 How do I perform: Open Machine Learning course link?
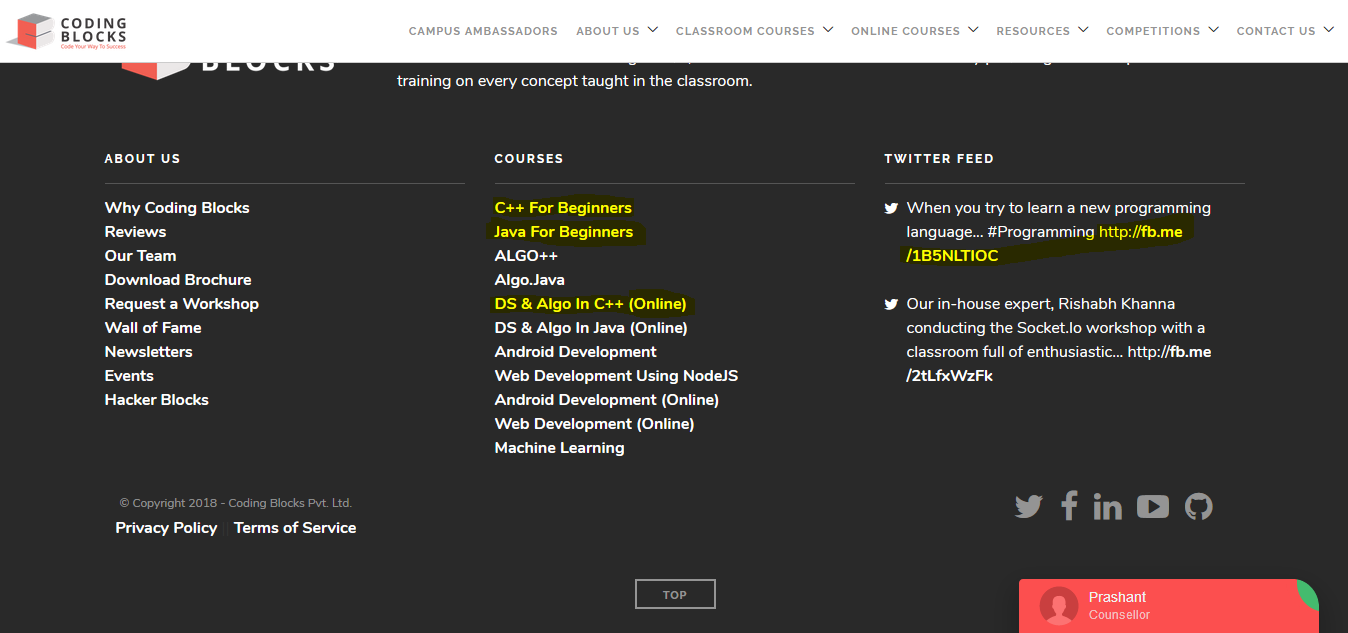pos(560,448)
